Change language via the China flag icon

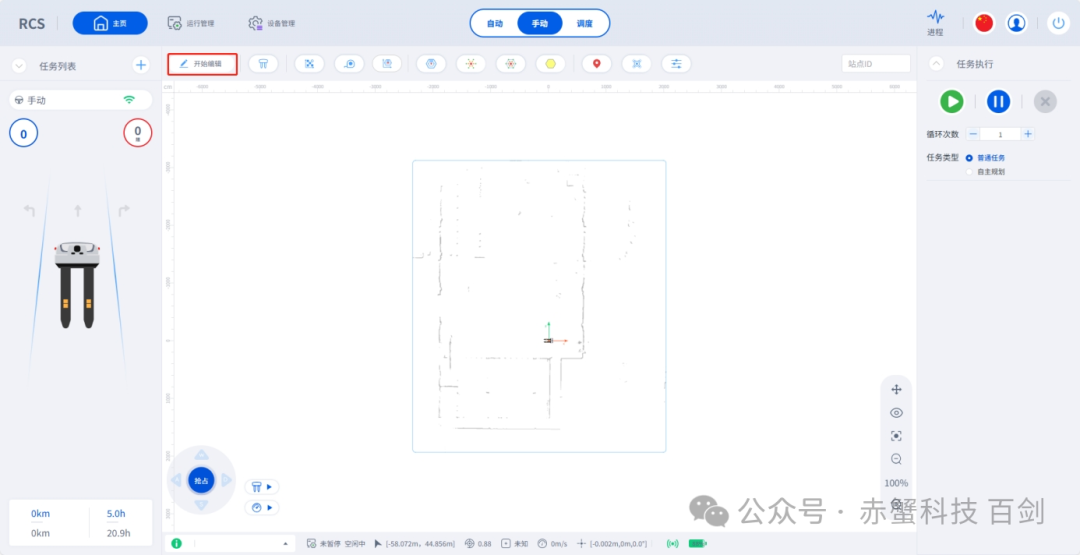click(984, 23)
